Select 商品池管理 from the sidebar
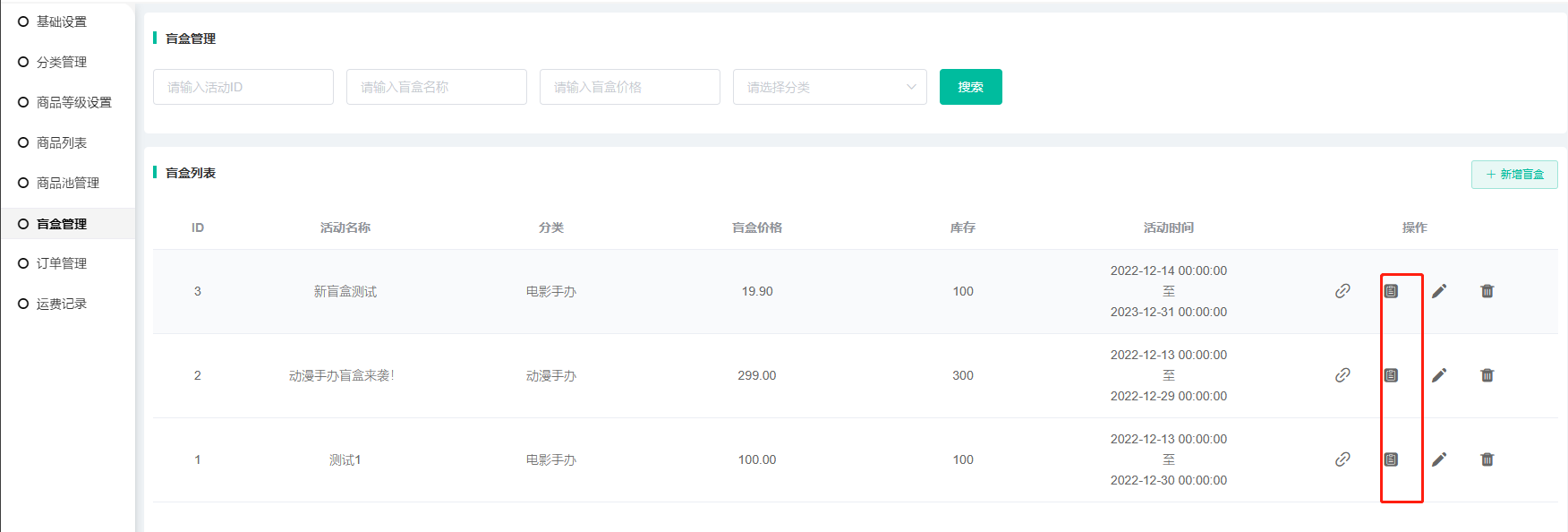1568x532 pixels. point(68,183)
